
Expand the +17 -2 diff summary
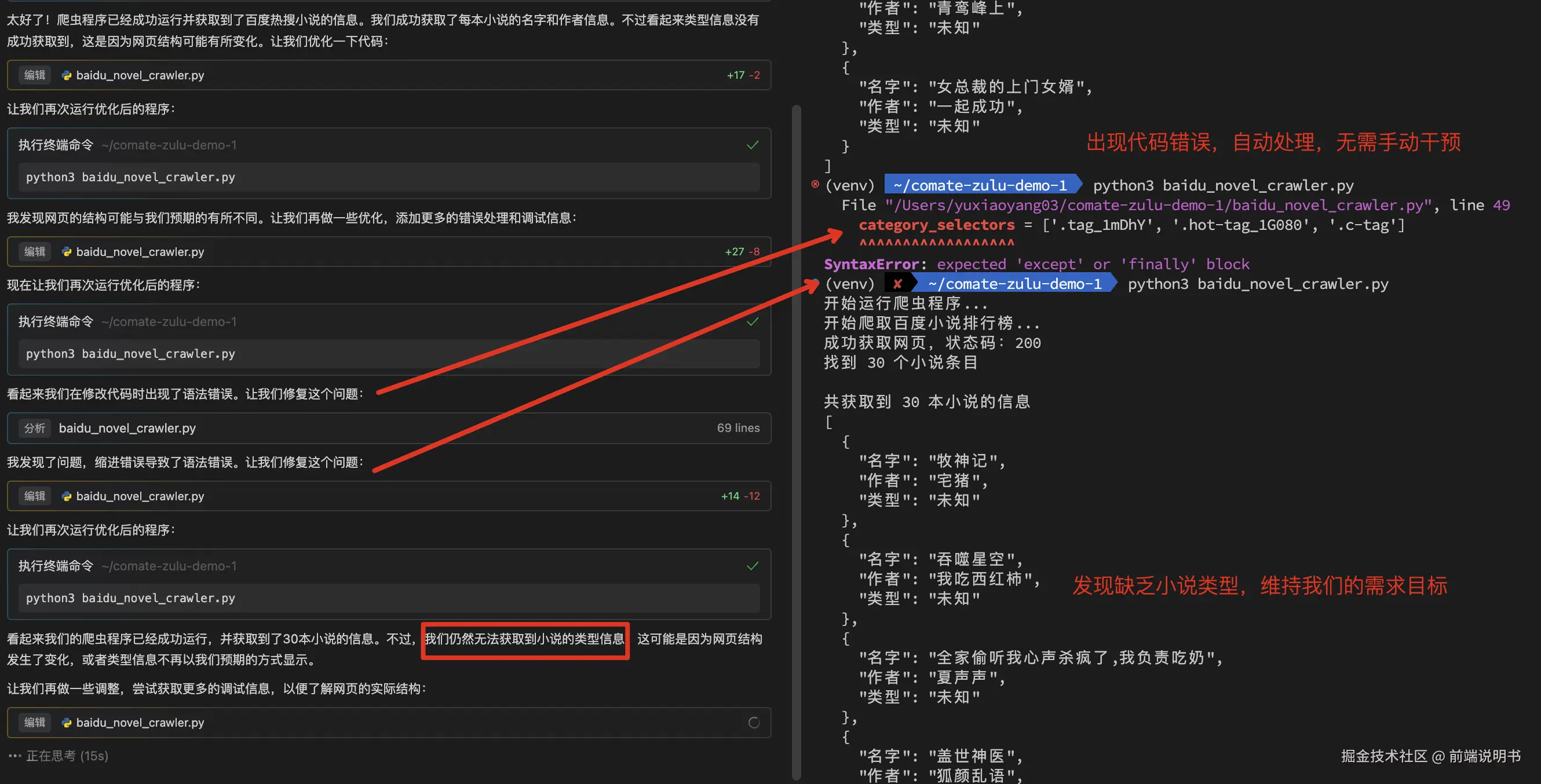click(743, 75)
